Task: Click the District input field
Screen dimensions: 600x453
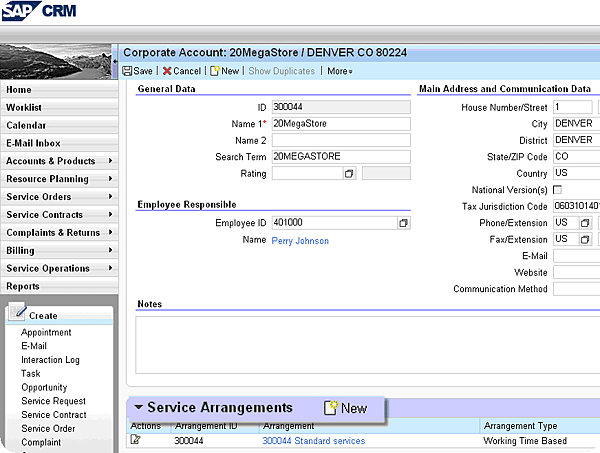Action: tap(577, 140)
